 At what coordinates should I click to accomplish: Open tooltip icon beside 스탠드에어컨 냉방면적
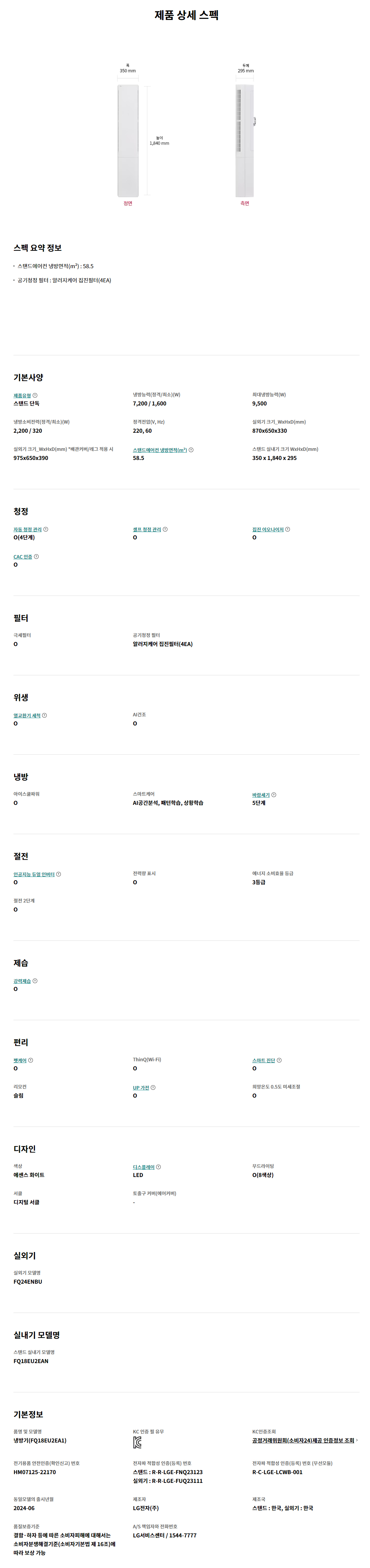[191, 450]
